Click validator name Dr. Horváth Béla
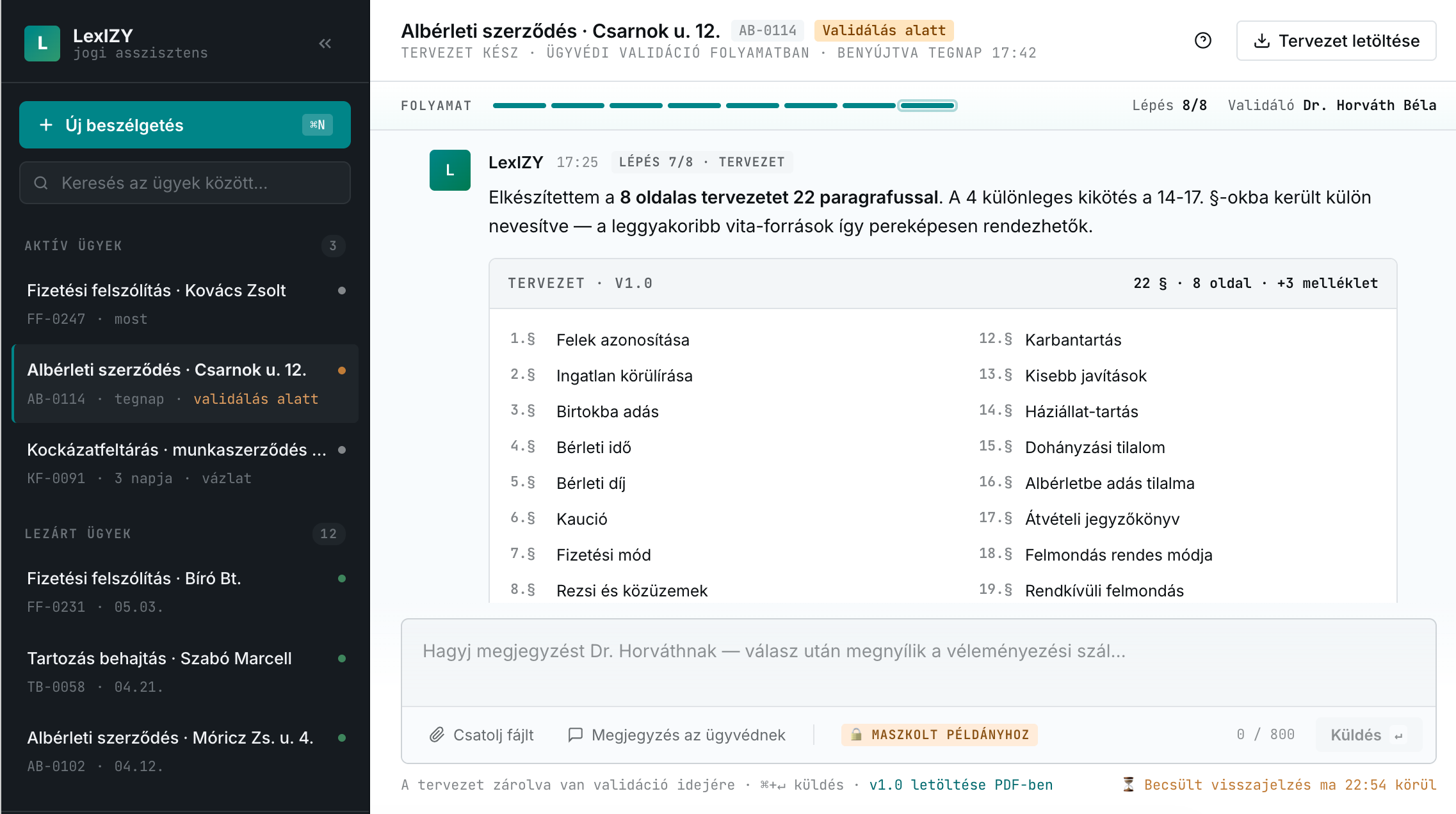This screenshot has height=814, width=1456. tap(1370, 106)
